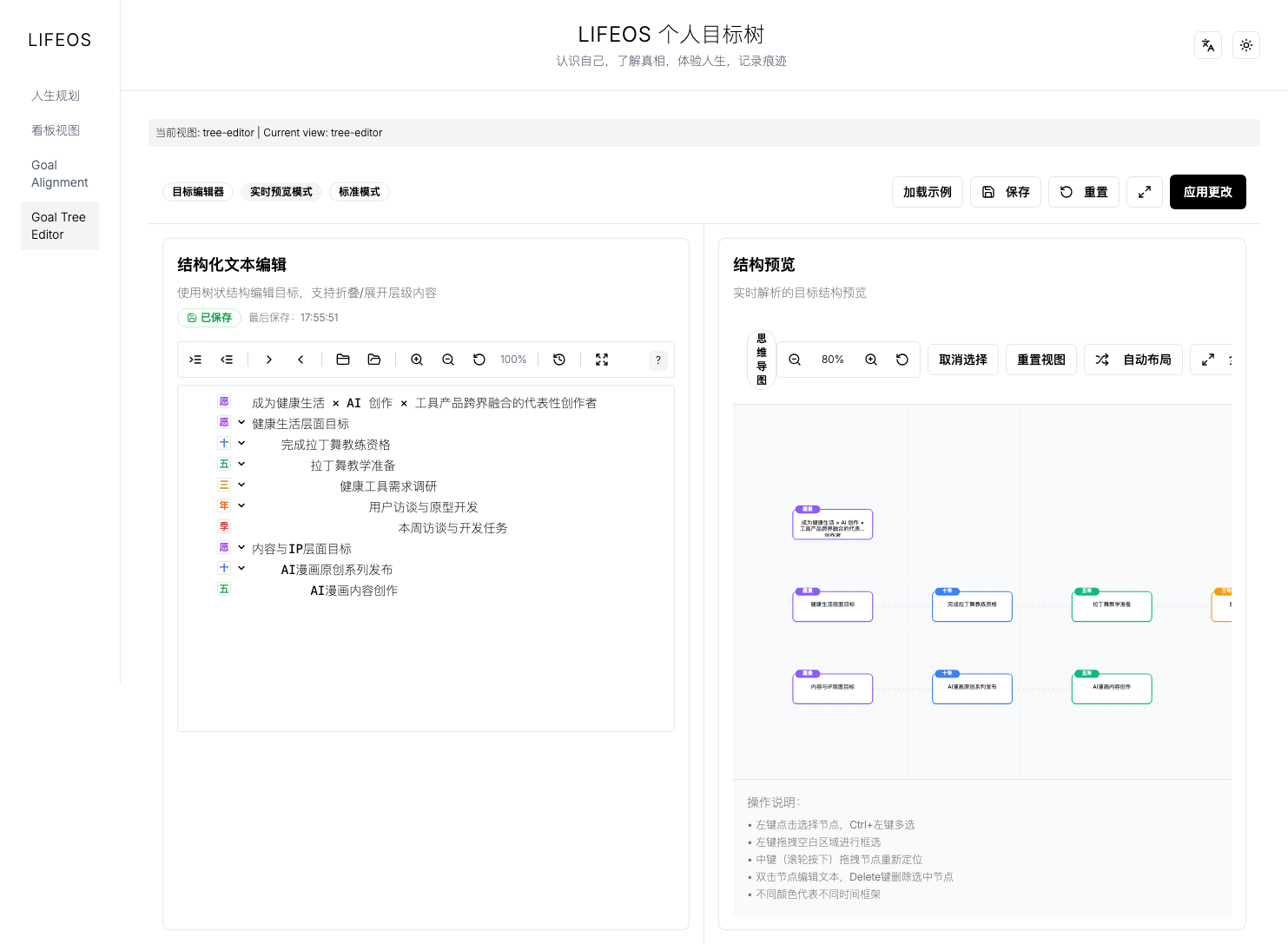Open a file using the open-folder icon
The image size is (1288, 944).
[373, 359]
